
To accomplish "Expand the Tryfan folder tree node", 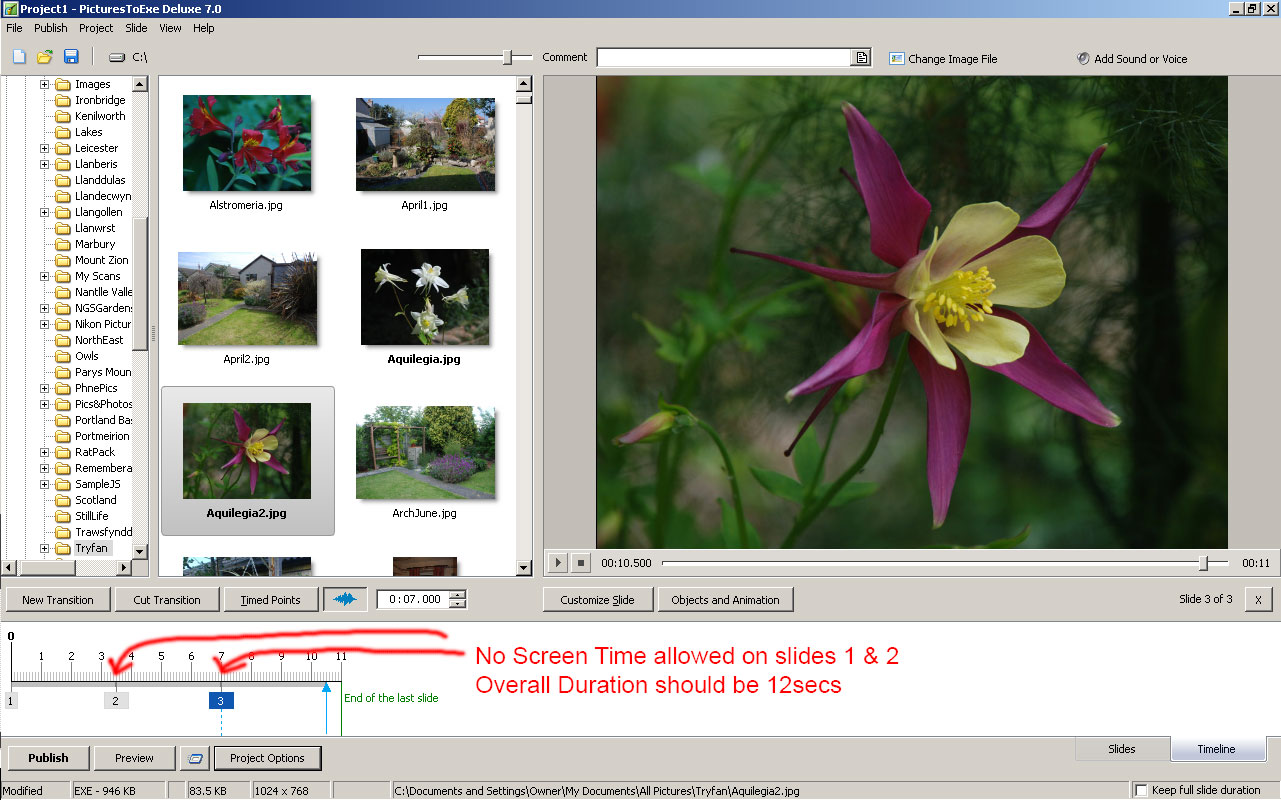I will (44, 548).
